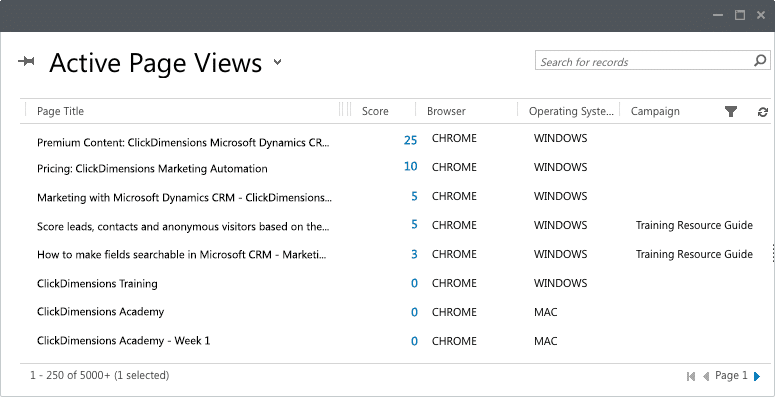The image size is (775, 405).
Task: Go to the previous page arrow
Action: click(706, 376)
